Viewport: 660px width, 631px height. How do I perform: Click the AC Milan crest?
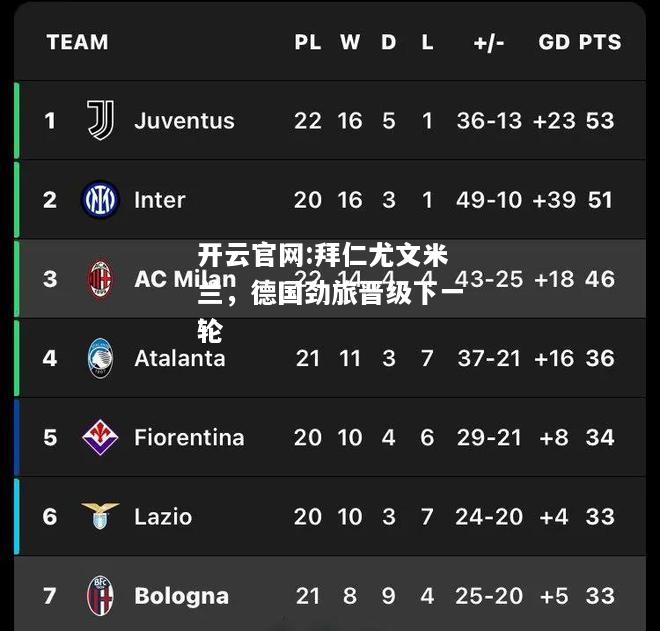pos(100,279)
